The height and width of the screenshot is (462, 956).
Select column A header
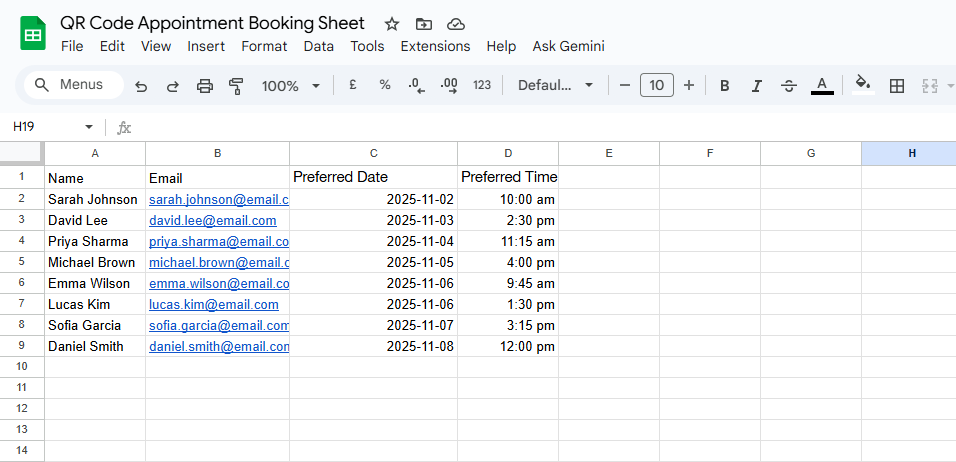click(x=95, y=154)
